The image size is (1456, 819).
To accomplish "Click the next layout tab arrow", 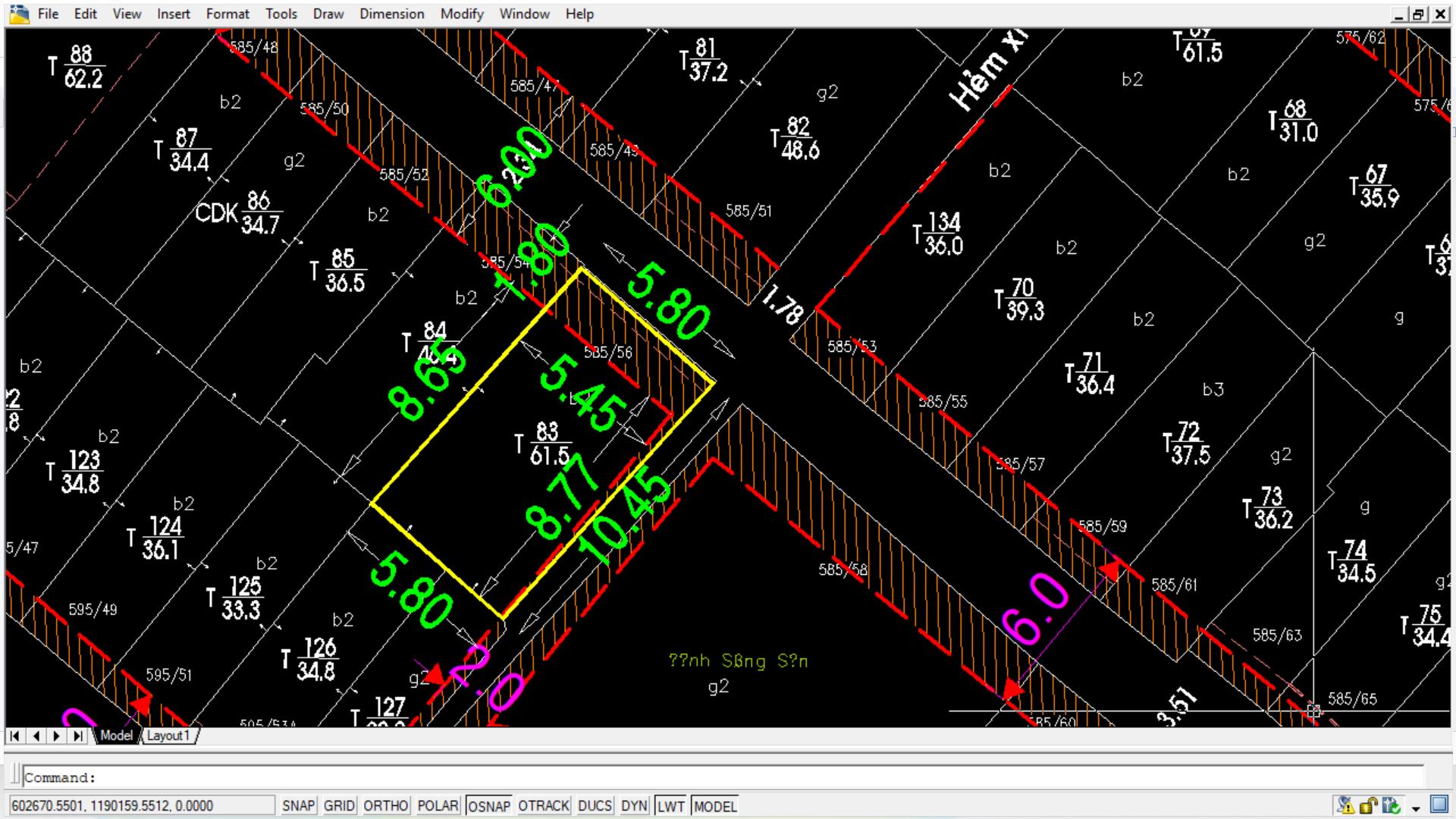I will 57,736.
